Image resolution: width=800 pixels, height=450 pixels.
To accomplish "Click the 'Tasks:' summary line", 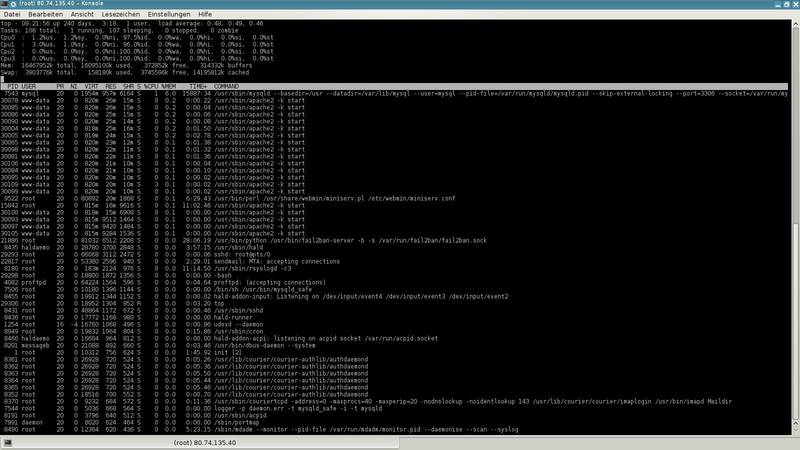I will point(120,31).
